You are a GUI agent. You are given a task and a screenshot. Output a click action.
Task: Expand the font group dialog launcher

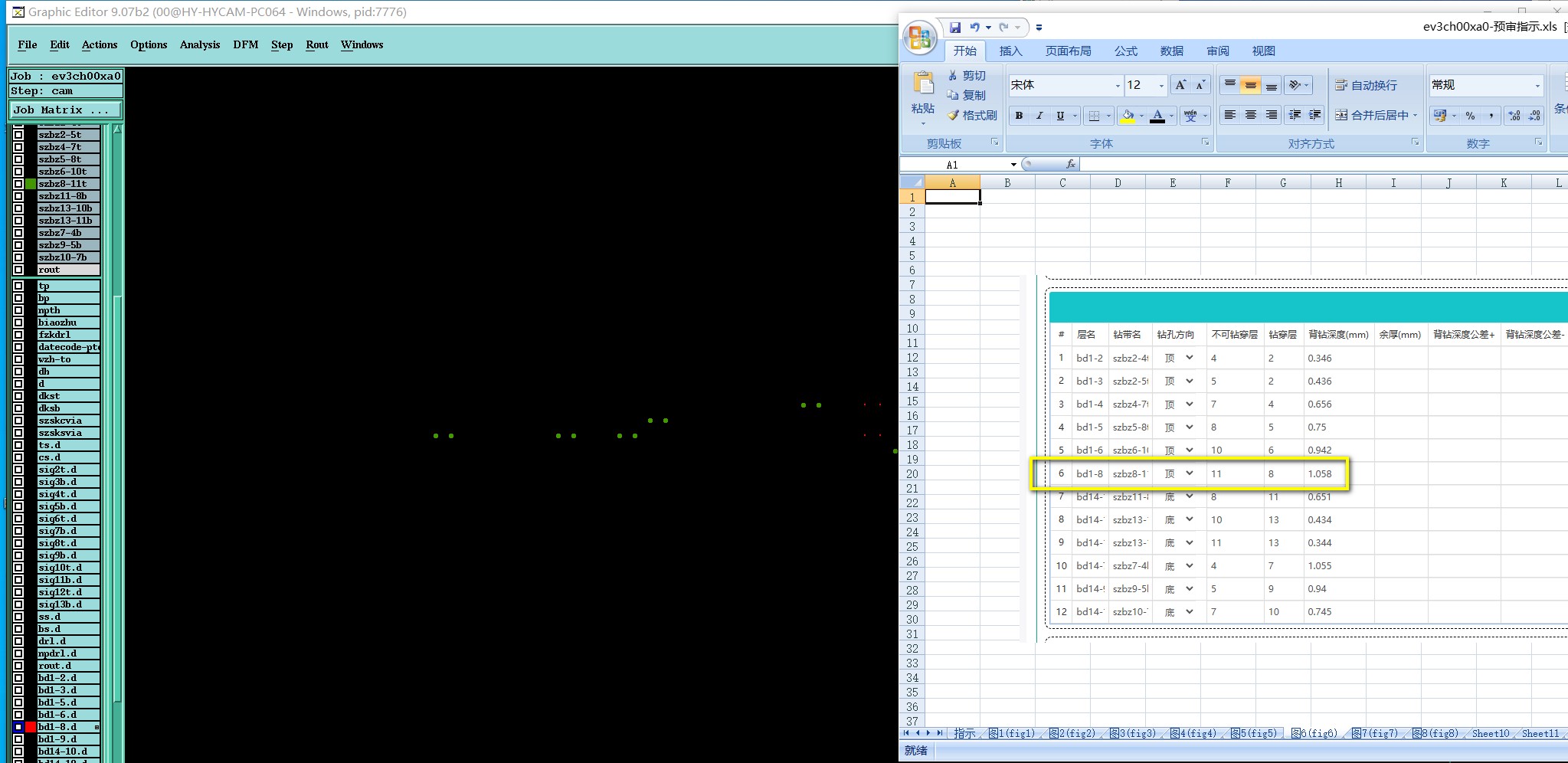[1205, 142]
